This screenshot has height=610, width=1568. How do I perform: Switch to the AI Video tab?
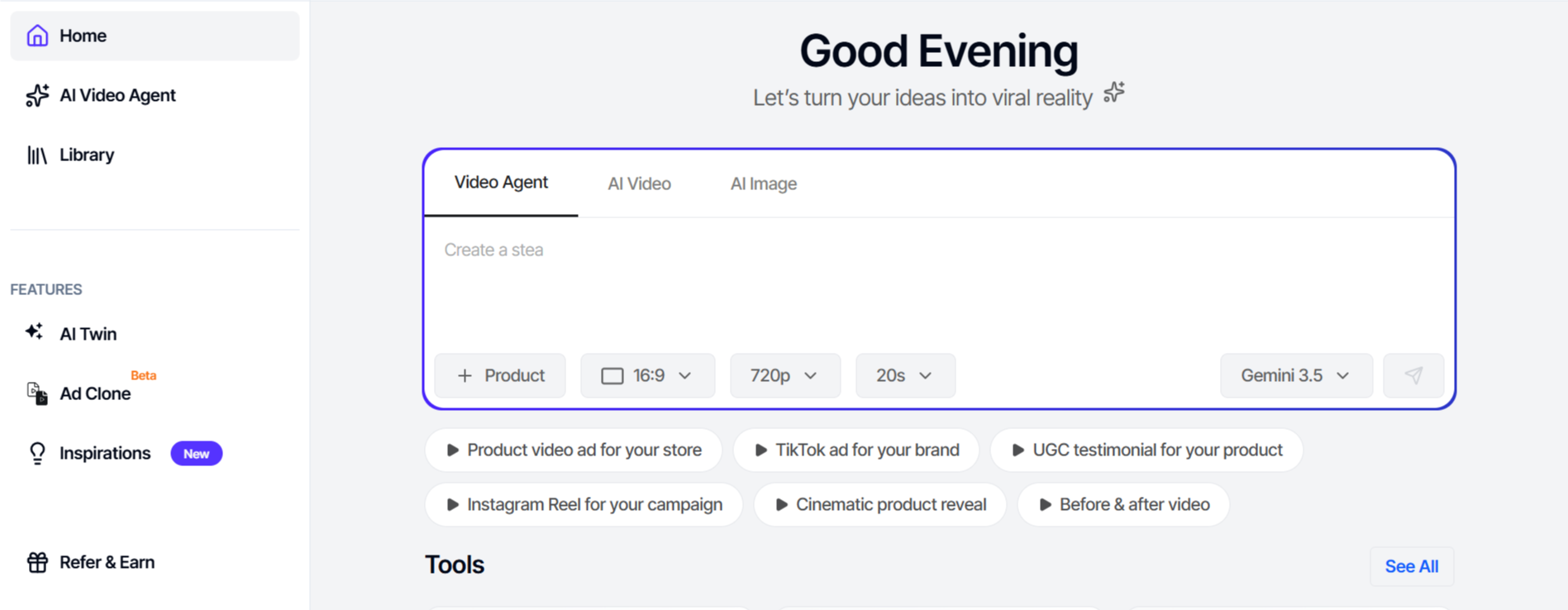pyautogui.click(x=639, y=183)
